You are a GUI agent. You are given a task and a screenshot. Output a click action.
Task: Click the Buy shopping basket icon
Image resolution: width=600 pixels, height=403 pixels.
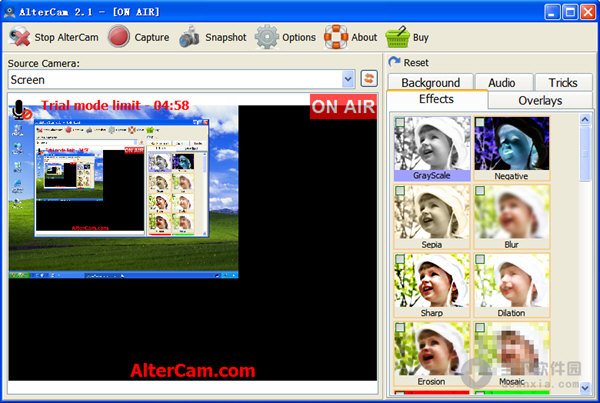pyautogui.click(x=397, y=37)
